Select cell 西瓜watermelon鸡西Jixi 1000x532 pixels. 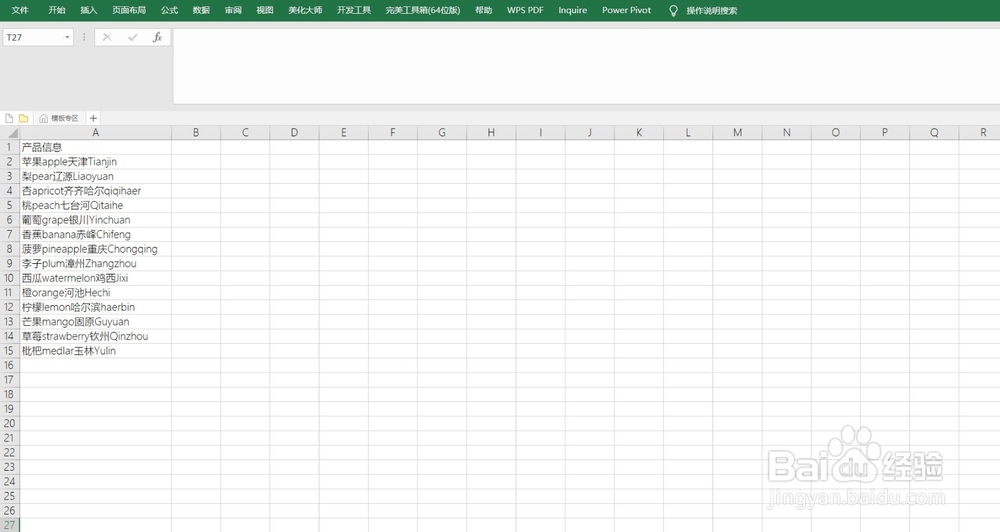pos(96,278)
